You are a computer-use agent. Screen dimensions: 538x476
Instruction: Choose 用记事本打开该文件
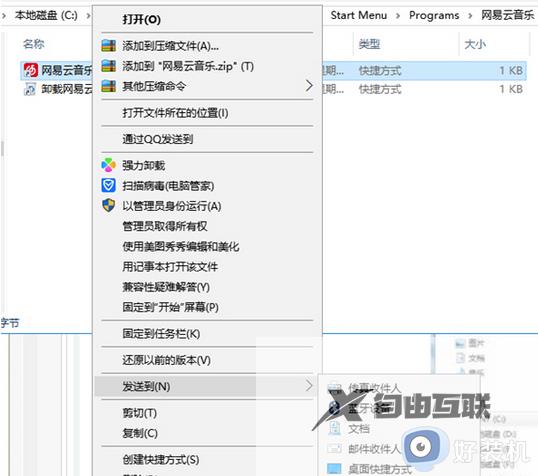coord(170,267)
